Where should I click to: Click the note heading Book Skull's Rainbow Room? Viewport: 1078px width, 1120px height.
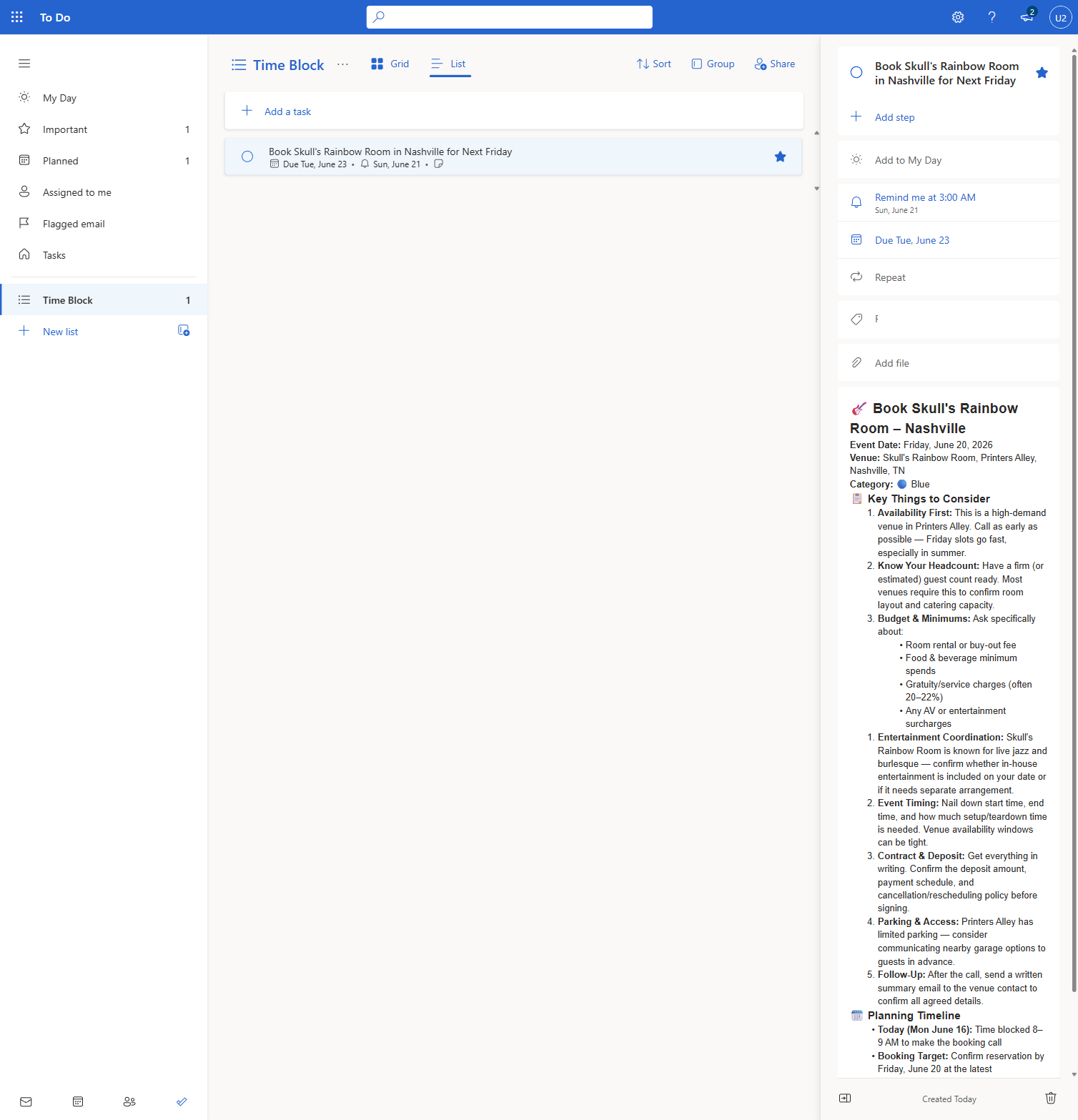(934, 418)
